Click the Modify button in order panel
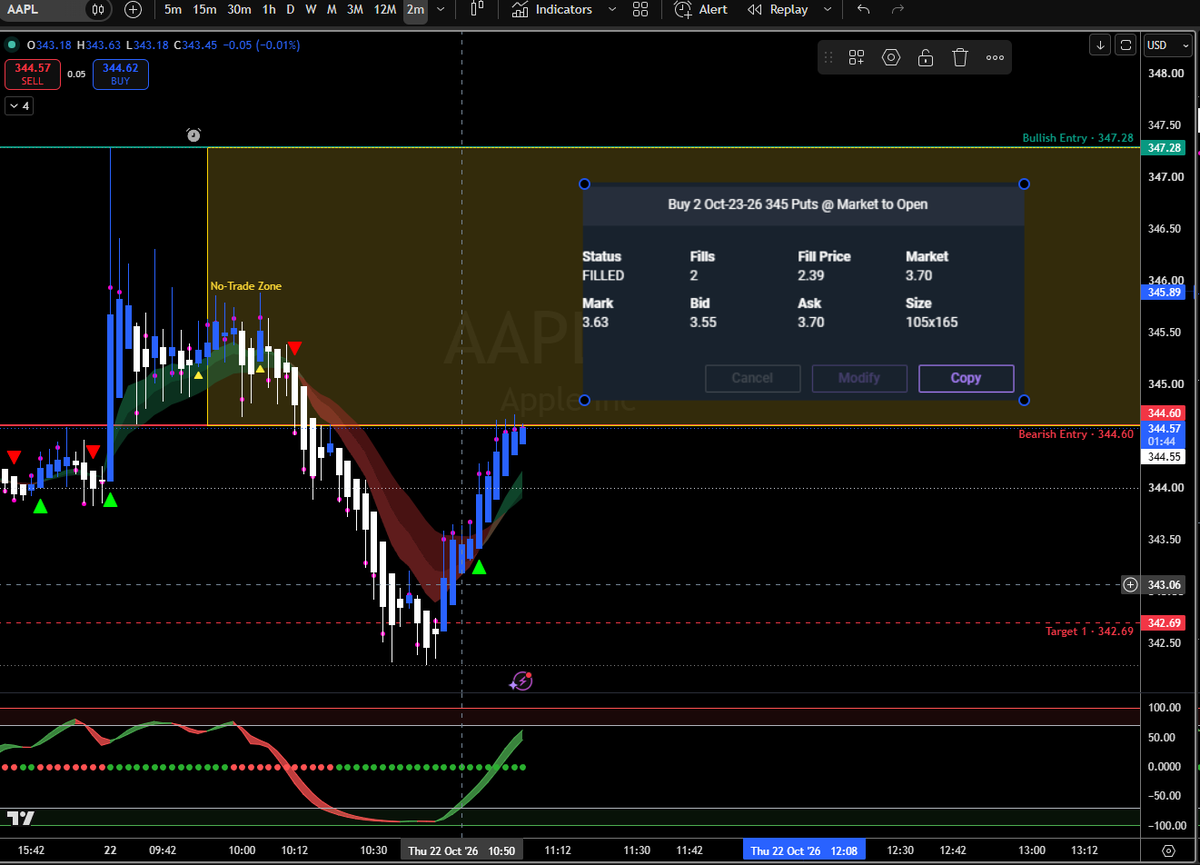The image size is (1200, 865). 859,378
